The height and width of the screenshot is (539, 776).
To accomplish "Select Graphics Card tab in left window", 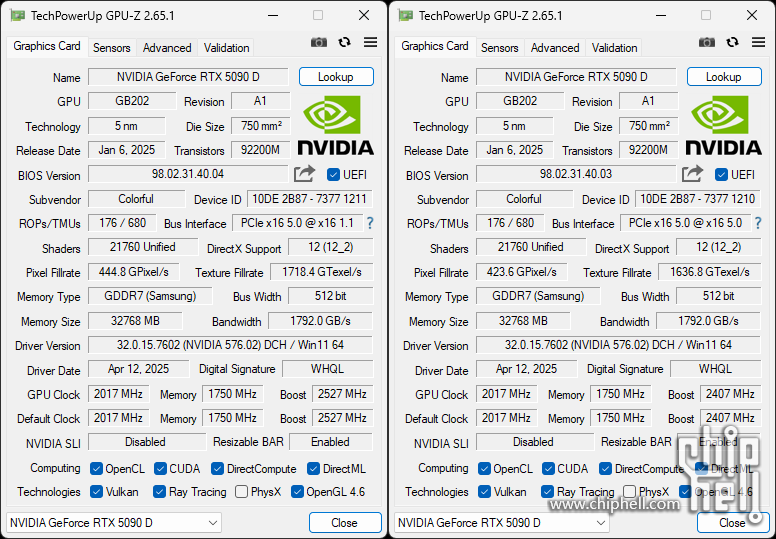I will pyautogui.click(x=47, y=47).
